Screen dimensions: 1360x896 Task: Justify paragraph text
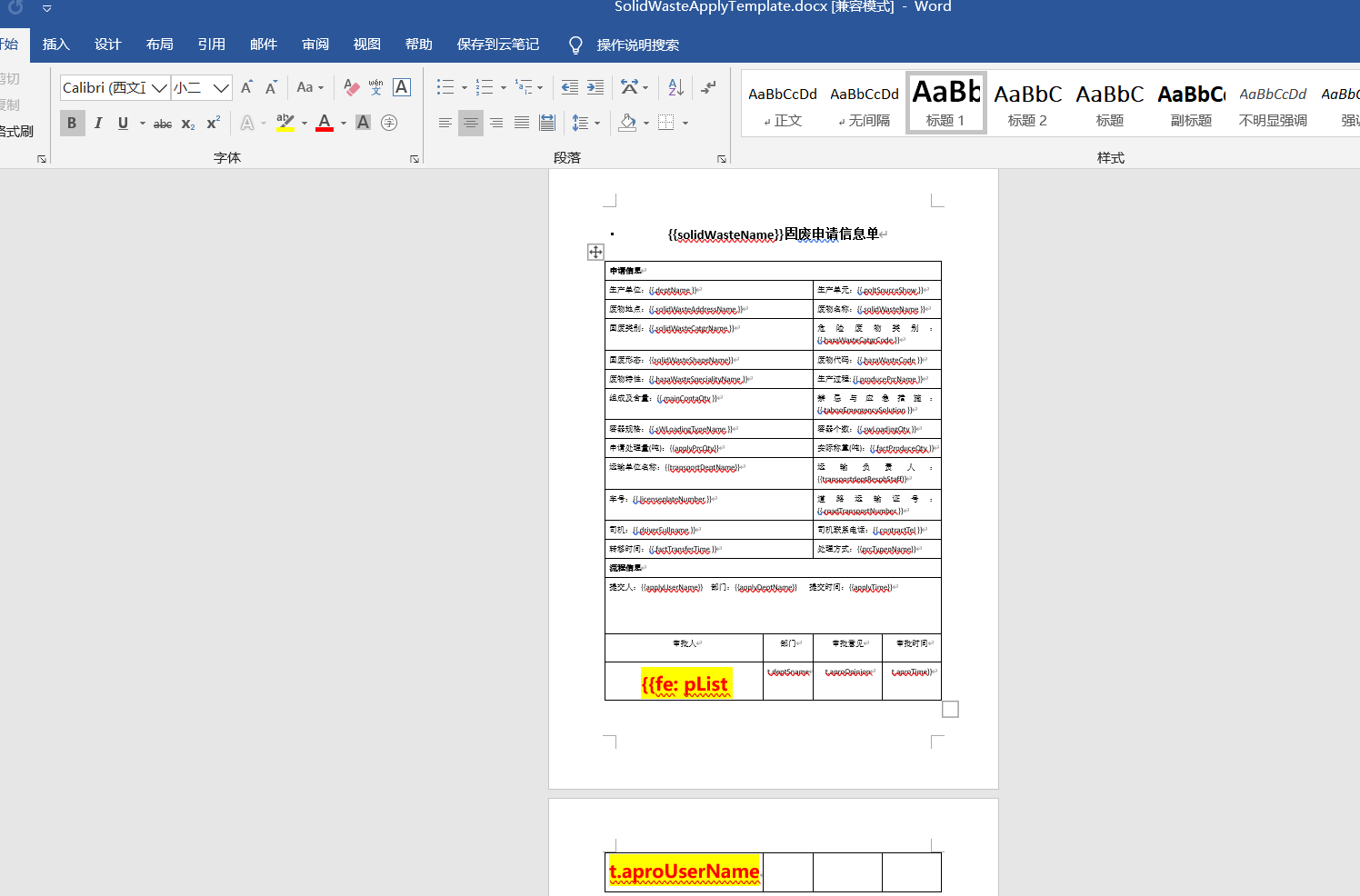click(522, 123)
